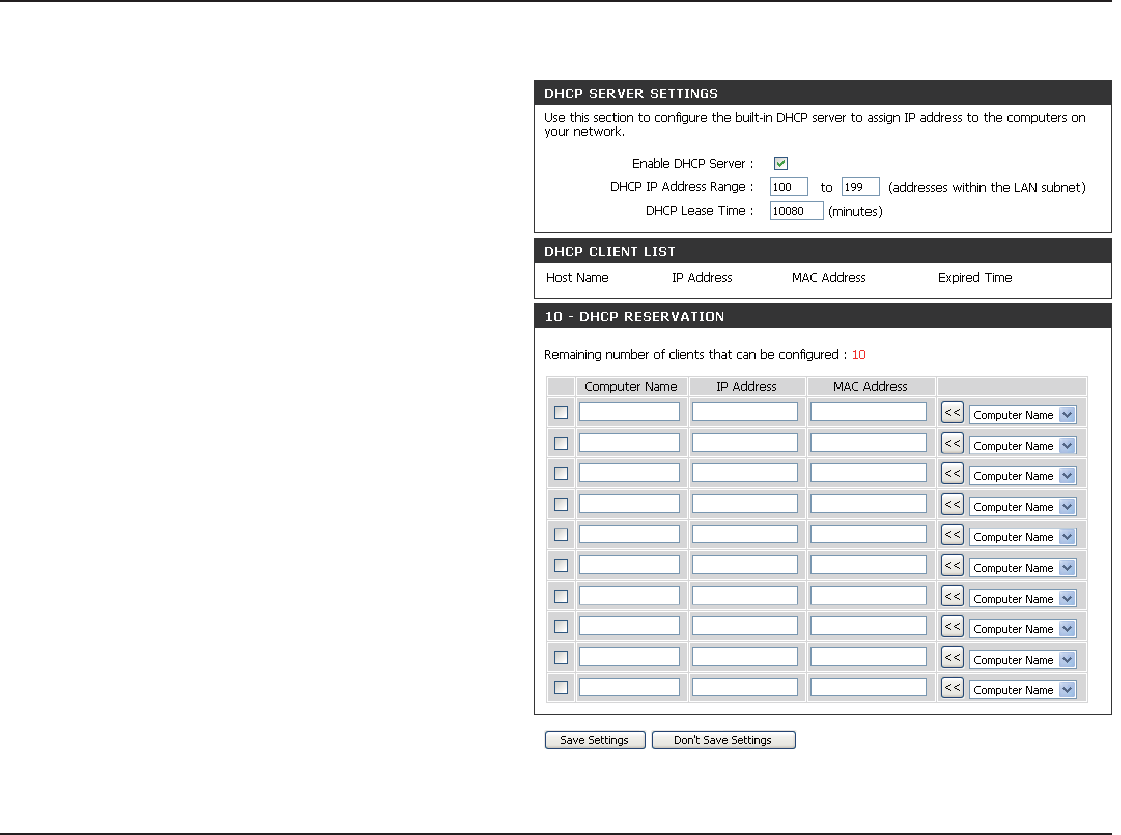Screen dimensions: 1121x835
Task: Click the << copy button in the fifth reservation row
Action: 952,535
